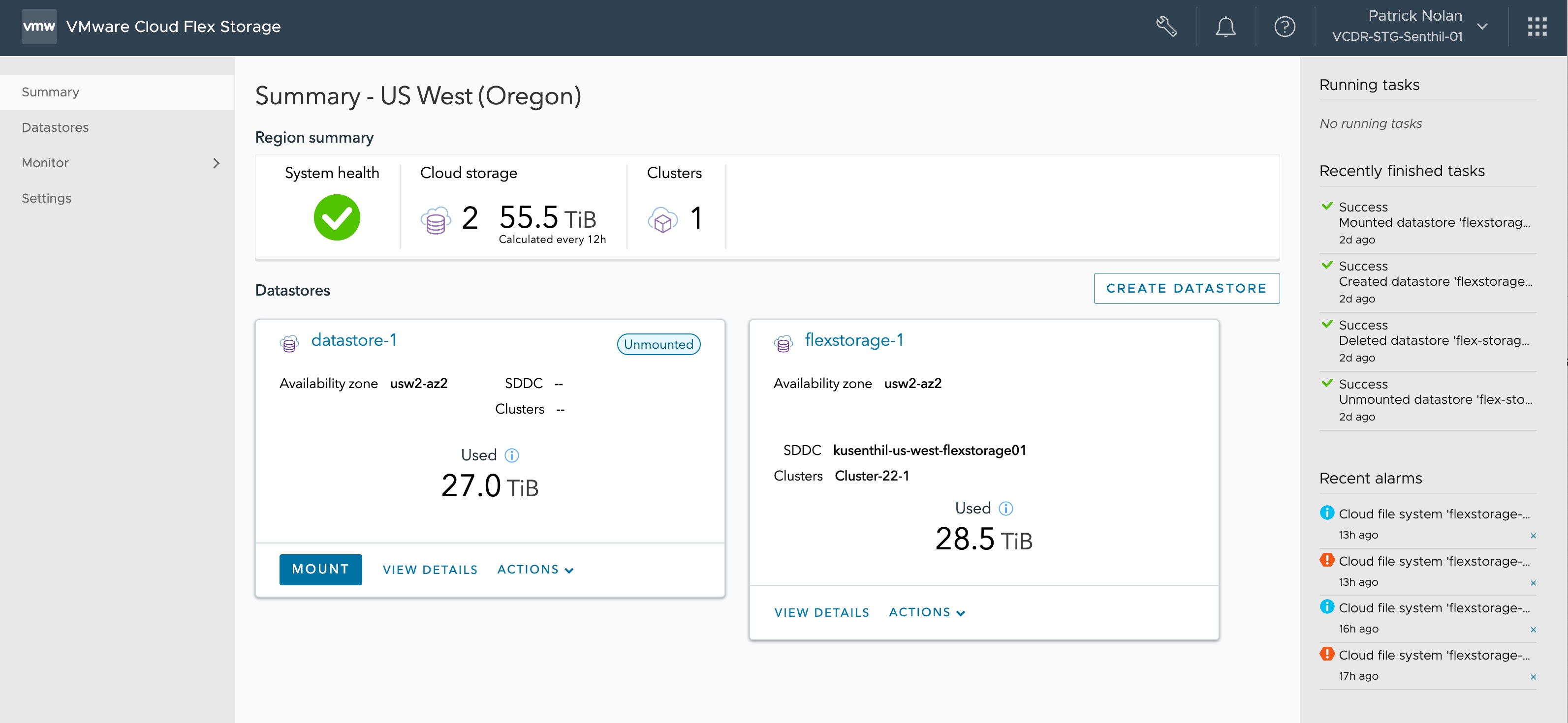Click the clusters cube icon
The image size is (1568, 723).
(x=662, y=219)
